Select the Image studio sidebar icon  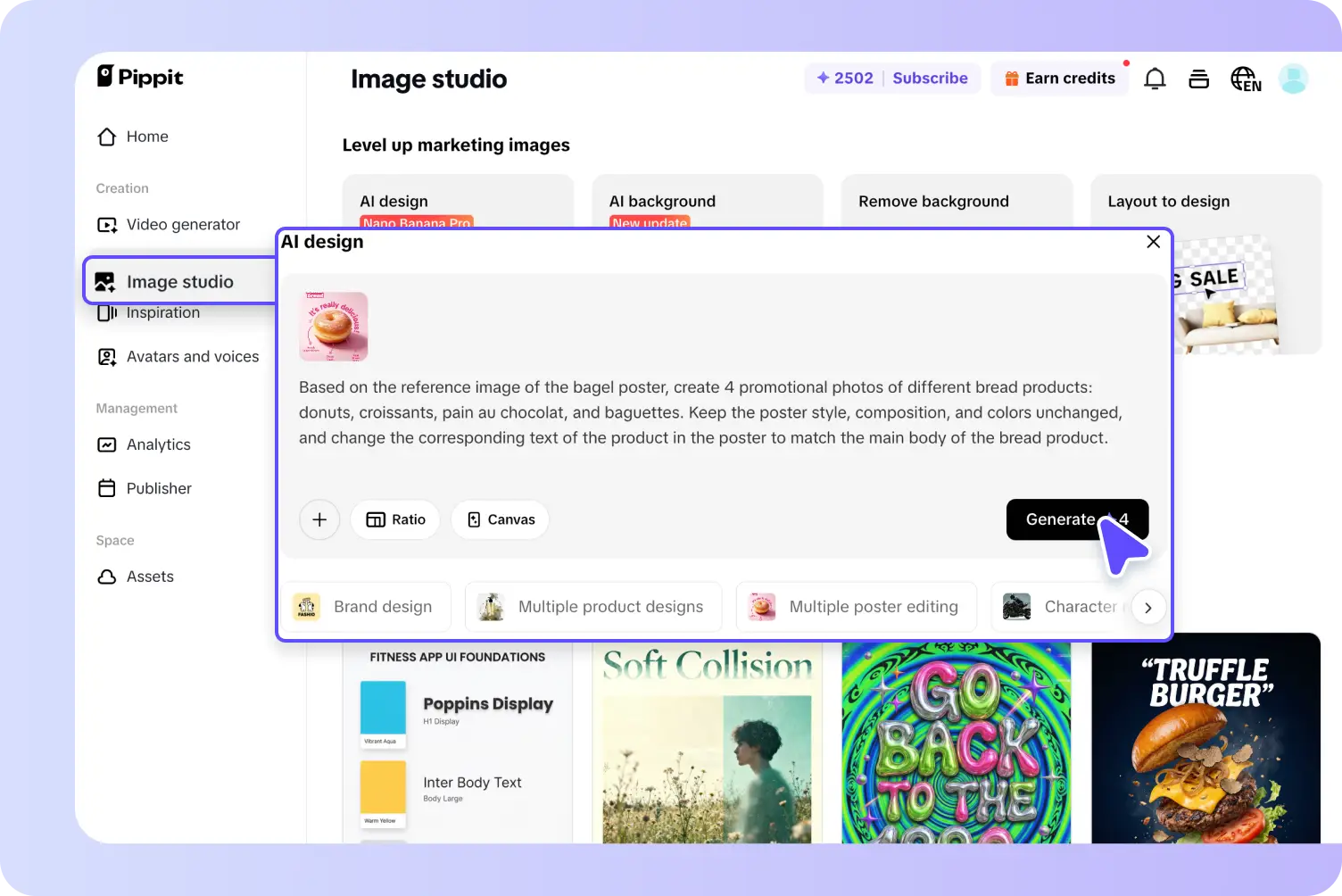coord(106,280)
